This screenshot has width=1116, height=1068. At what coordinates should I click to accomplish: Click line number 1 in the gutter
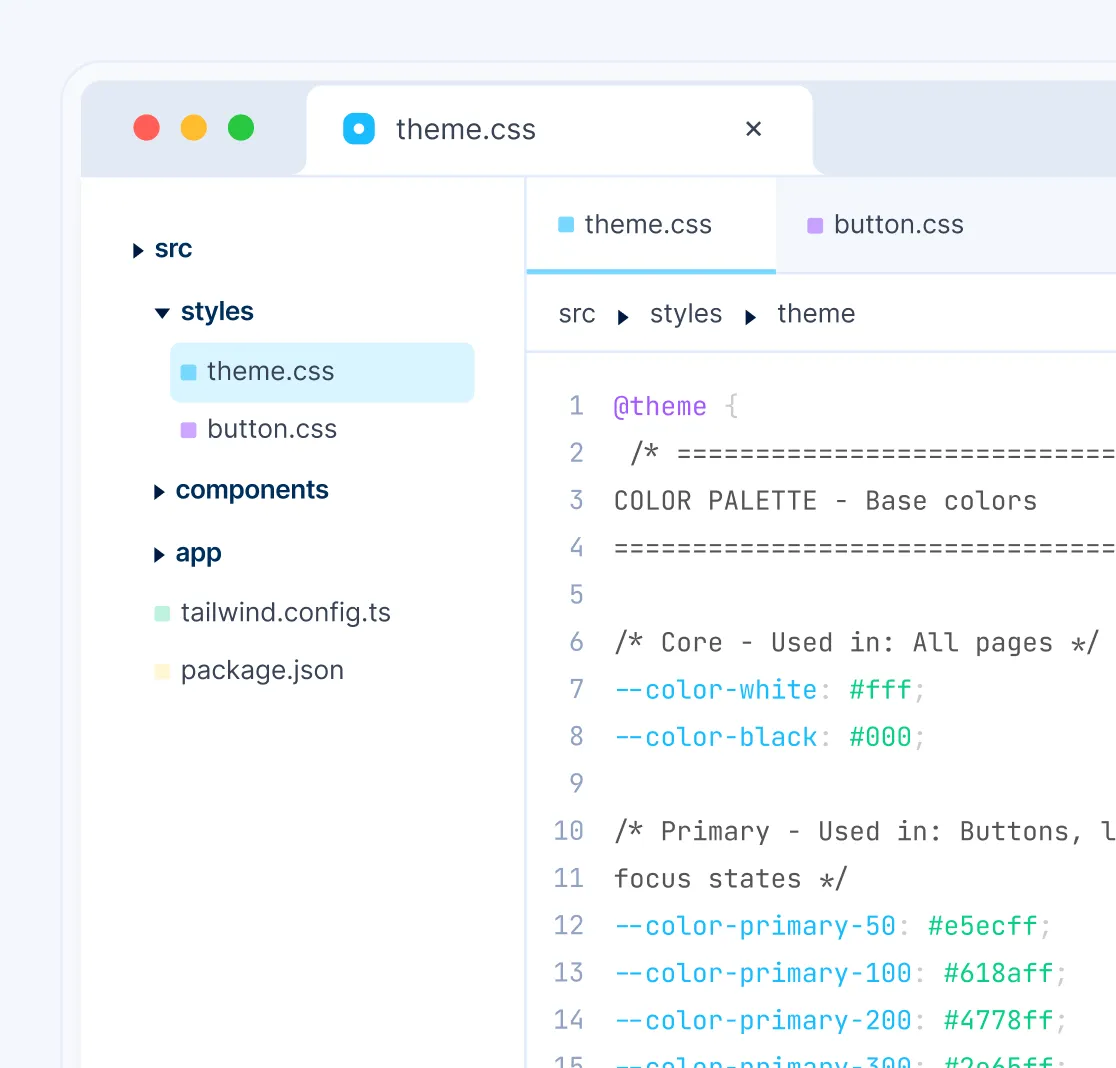coord(576,406)
